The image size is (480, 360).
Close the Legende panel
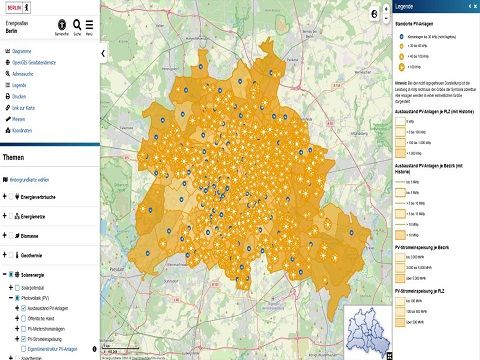475,6
